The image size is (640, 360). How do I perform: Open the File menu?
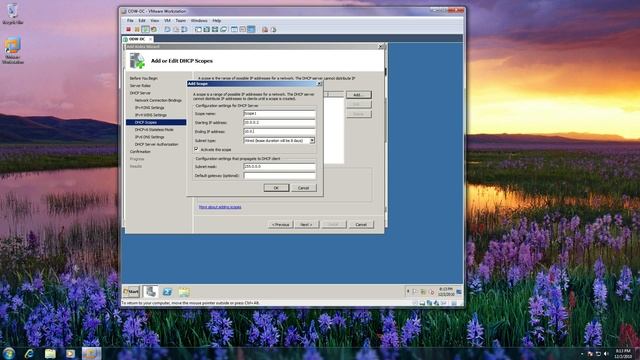130,20
